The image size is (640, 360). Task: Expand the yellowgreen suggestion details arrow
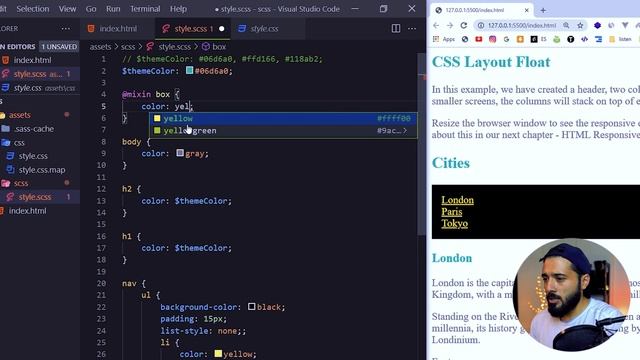404,131
